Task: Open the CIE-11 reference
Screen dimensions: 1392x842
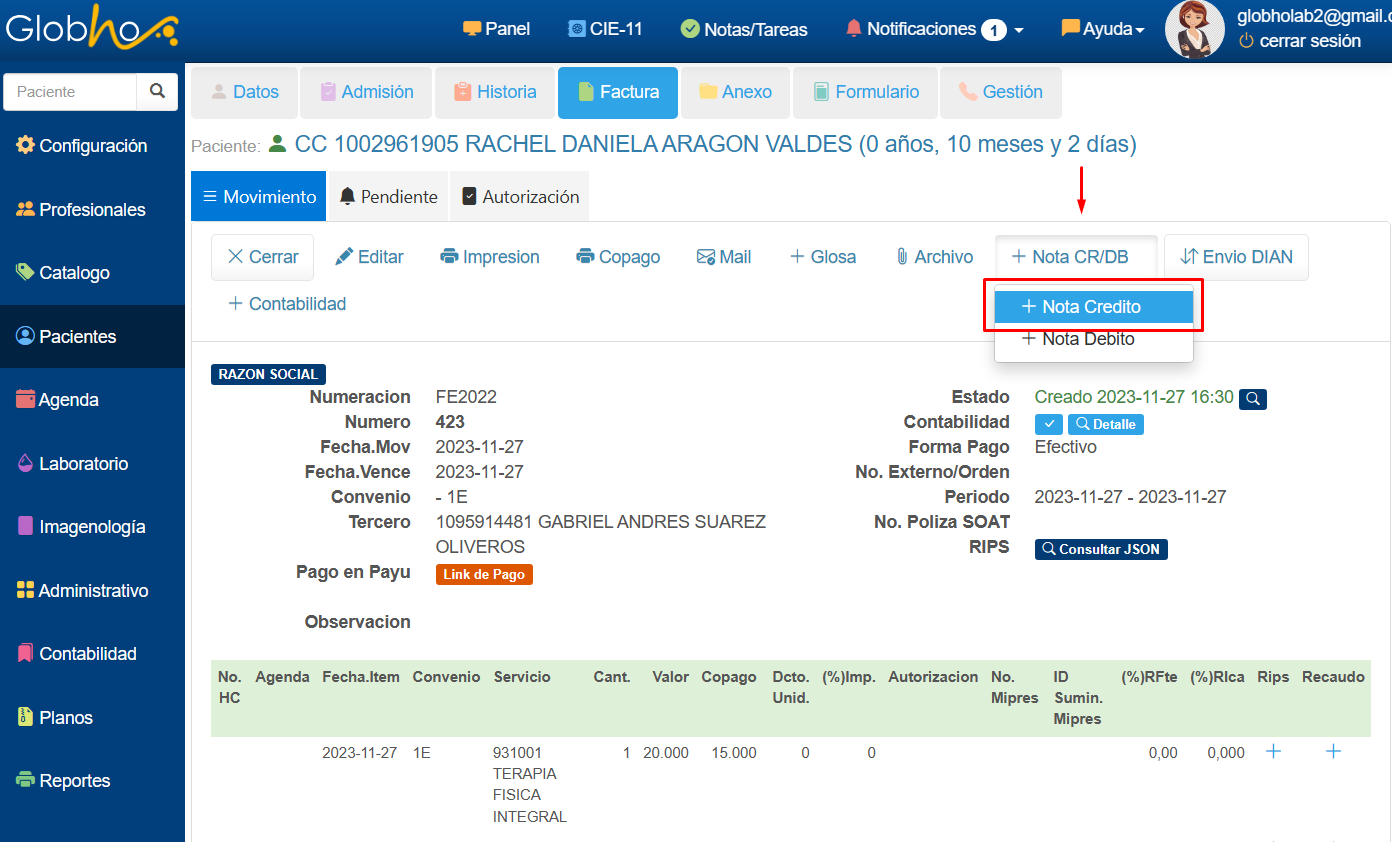Action: tap(605, 29)
